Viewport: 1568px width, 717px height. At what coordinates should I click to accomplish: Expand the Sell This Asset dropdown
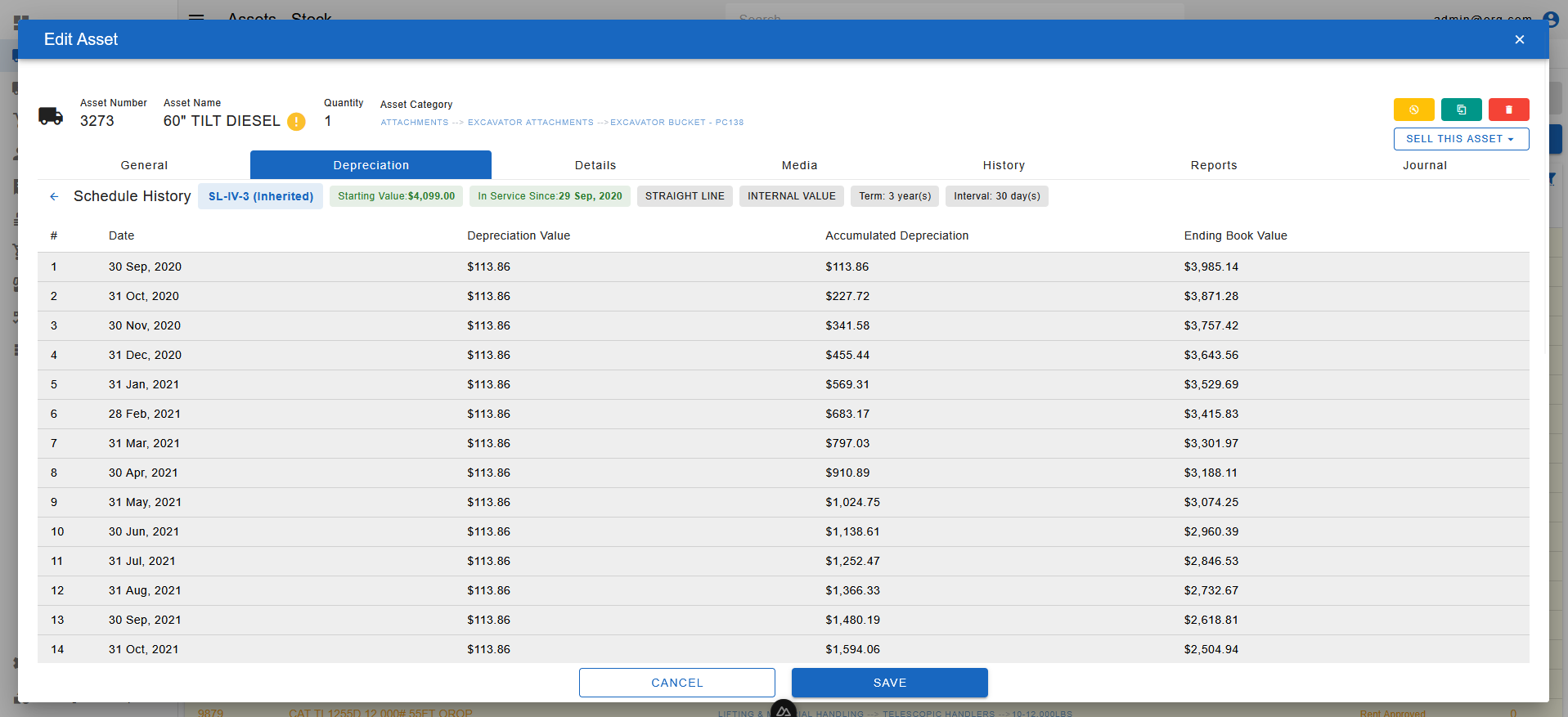tap(1461, 139)
